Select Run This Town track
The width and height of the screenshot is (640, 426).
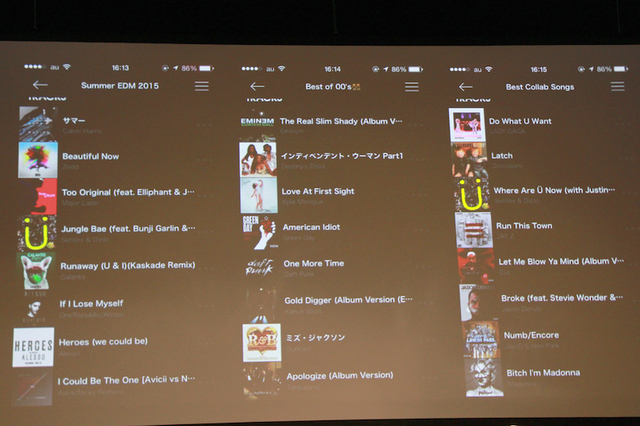(x=523, y=226)
